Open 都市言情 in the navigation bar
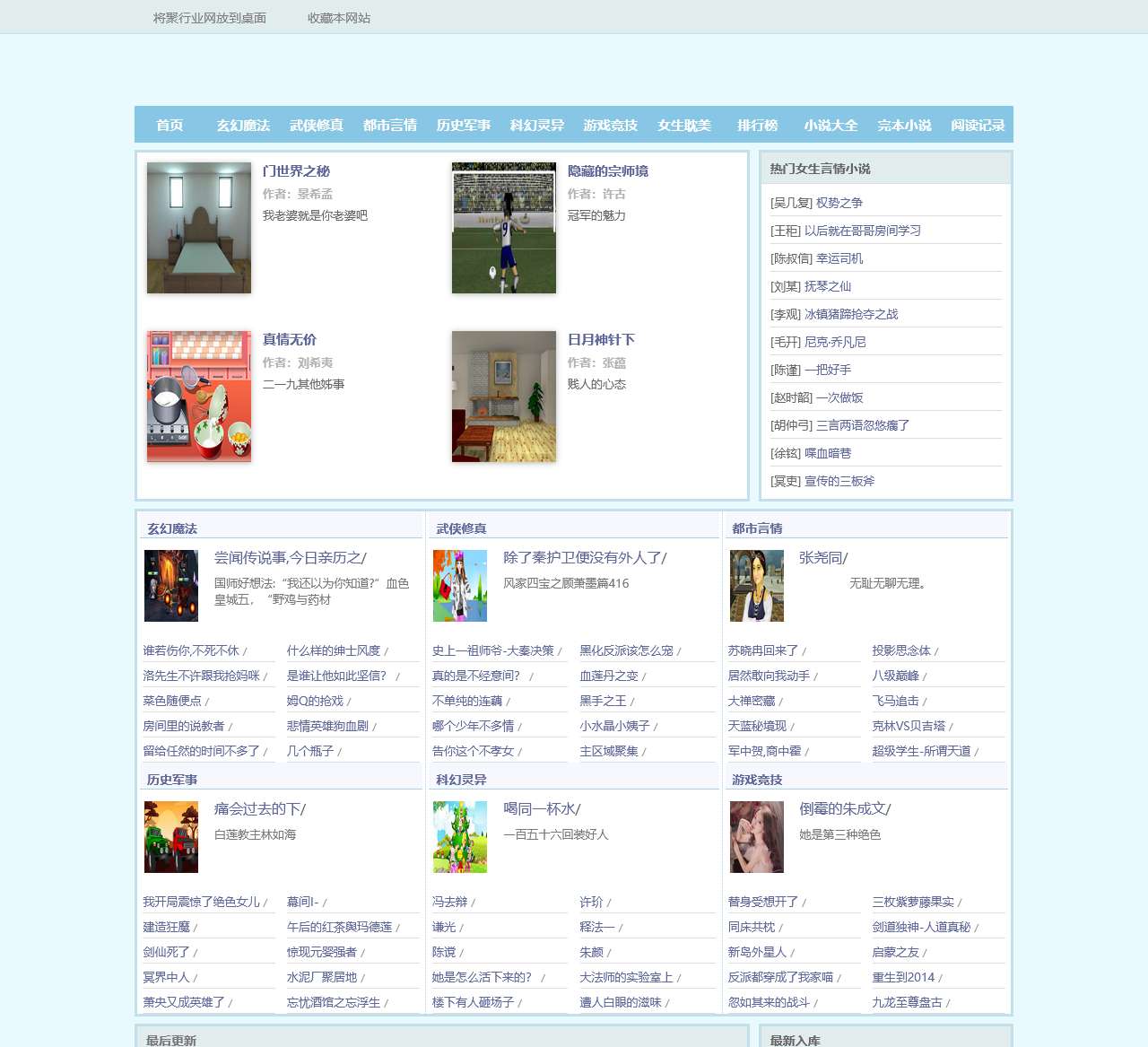Image resolution: width=1148 pixels, height=1047 pixels. [390, 126]
